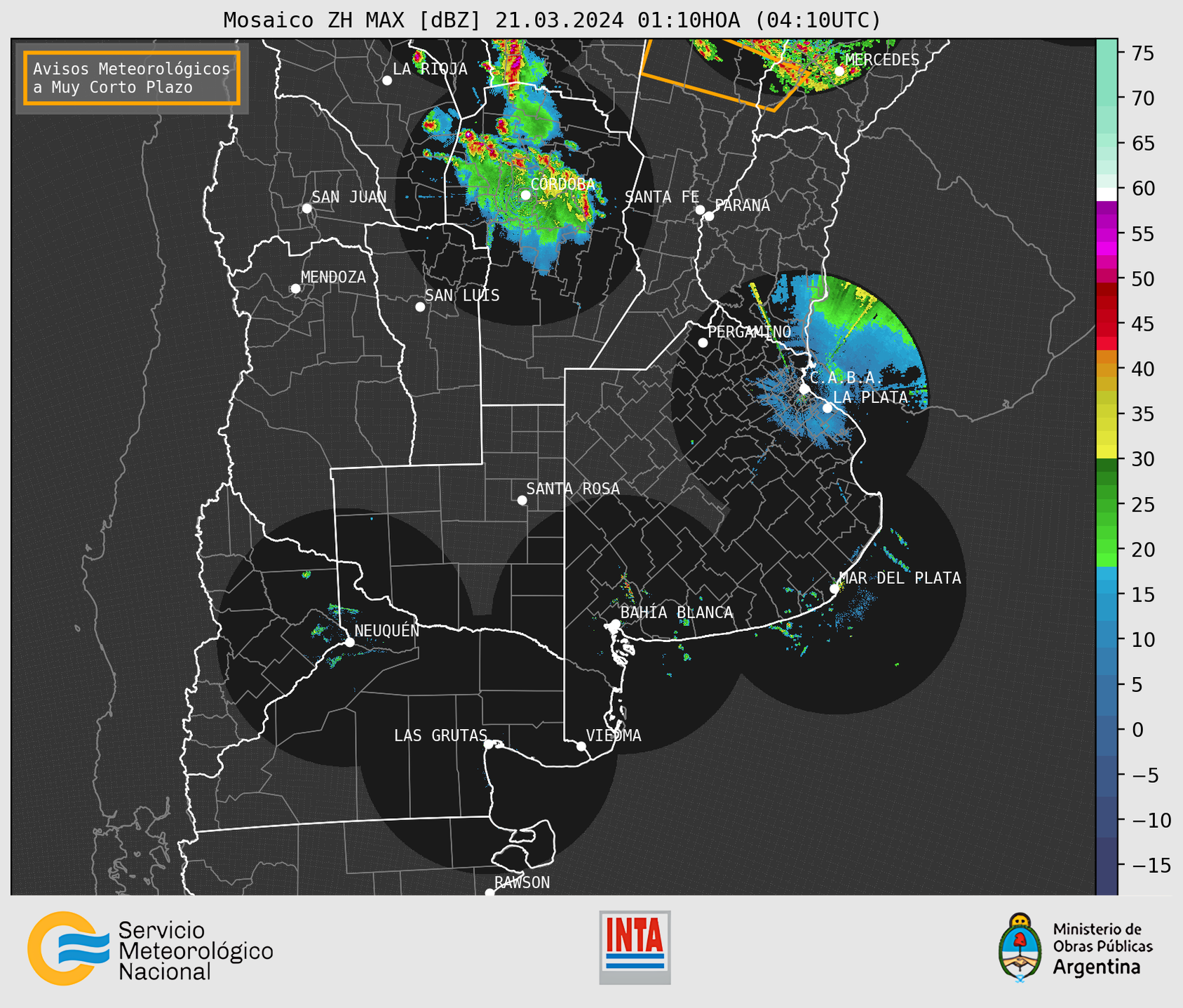Click the MERCEDES label text

[x=882, y=60]
